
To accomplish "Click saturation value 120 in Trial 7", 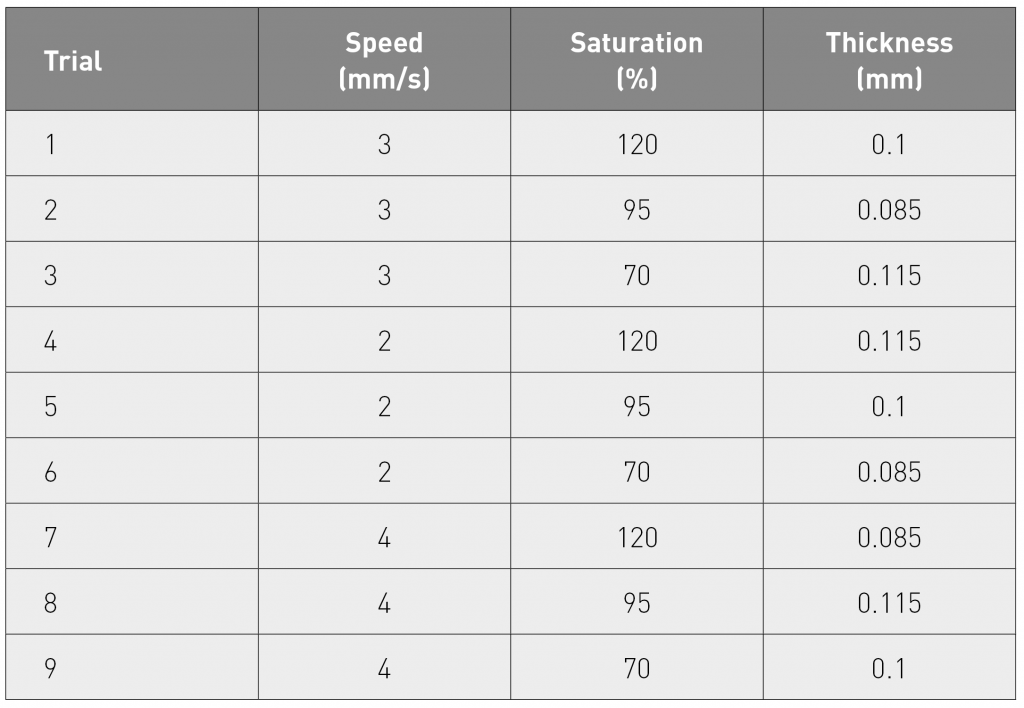I will point(637,536).
